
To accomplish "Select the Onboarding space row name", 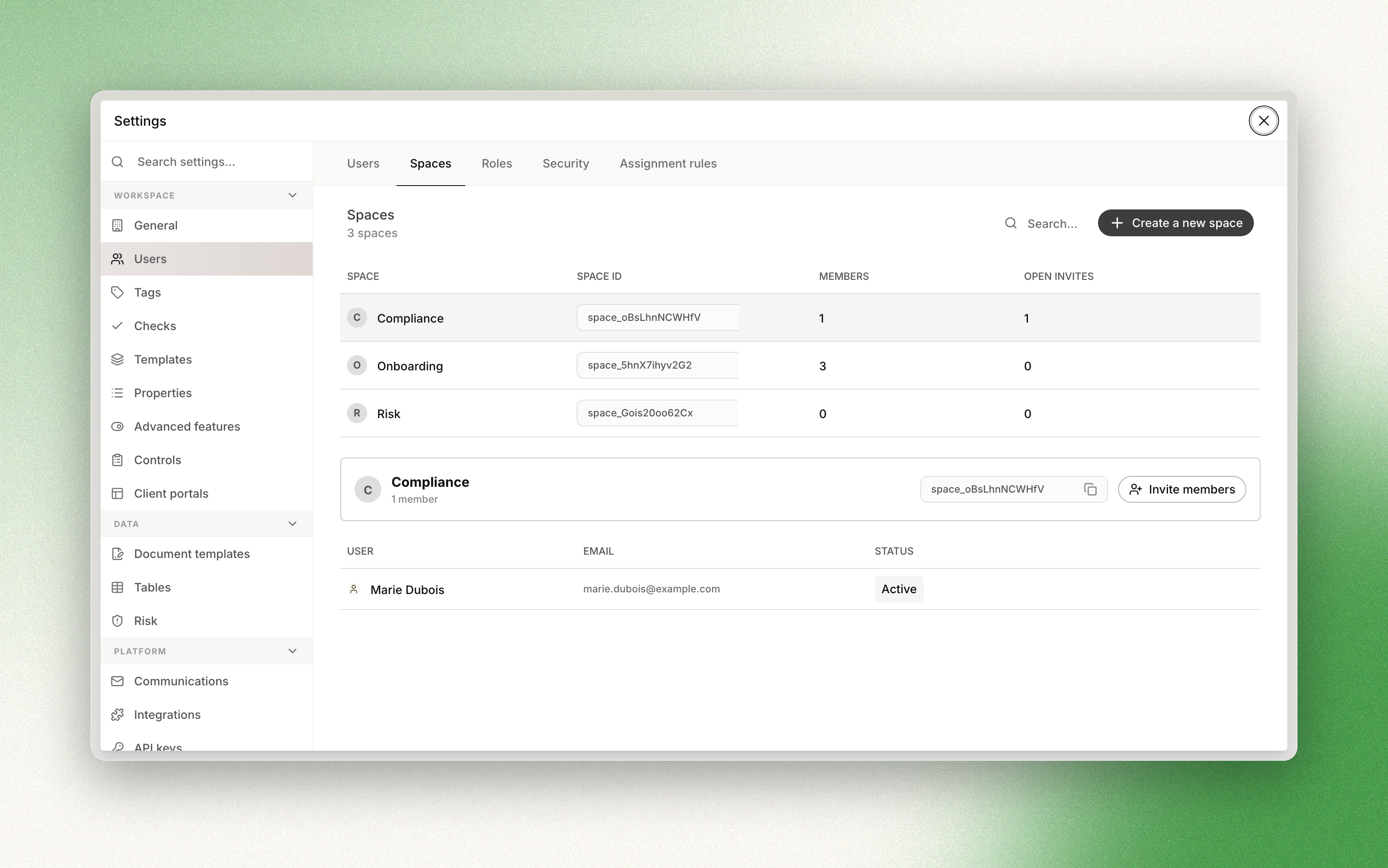I will [x=410, y=366].
